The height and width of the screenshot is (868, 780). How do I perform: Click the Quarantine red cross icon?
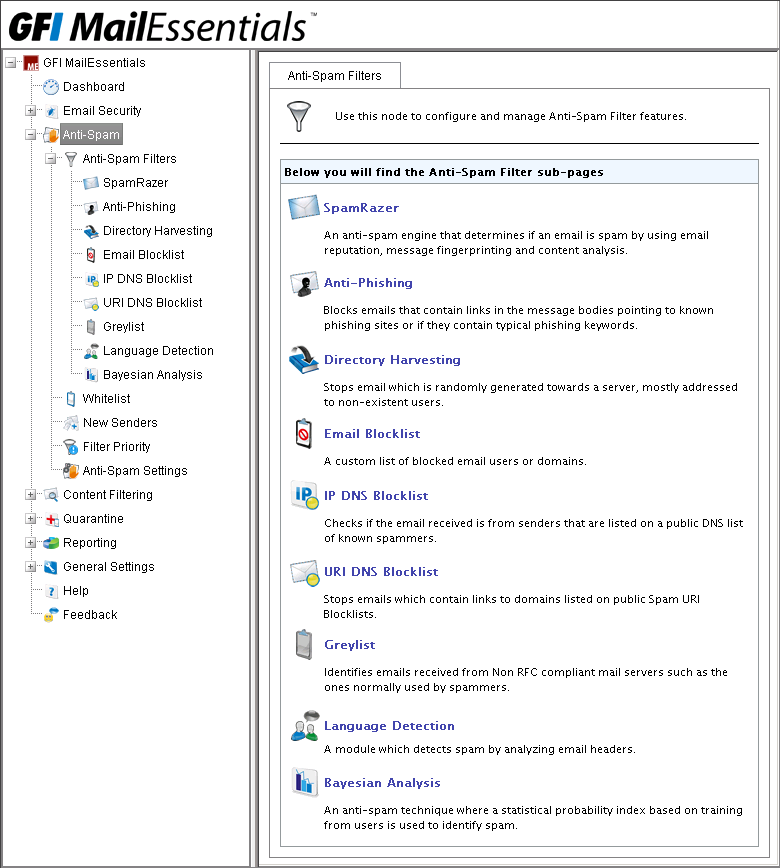pos(51,519)
